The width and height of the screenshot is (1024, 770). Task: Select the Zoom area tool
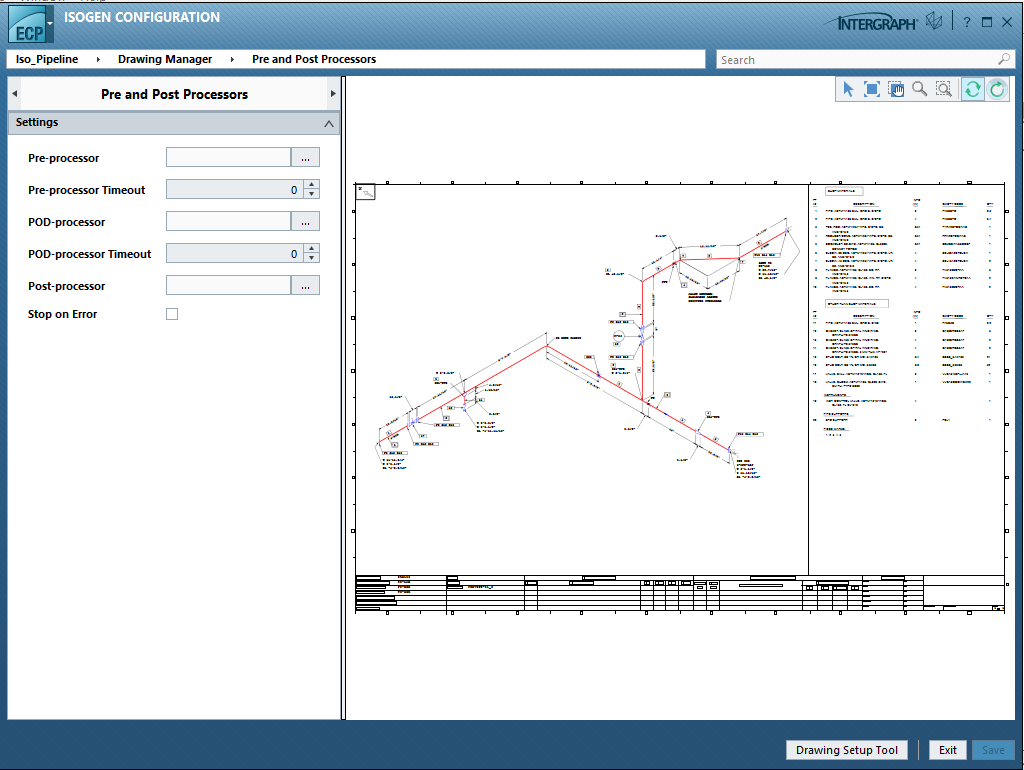[x=944, y=89]
